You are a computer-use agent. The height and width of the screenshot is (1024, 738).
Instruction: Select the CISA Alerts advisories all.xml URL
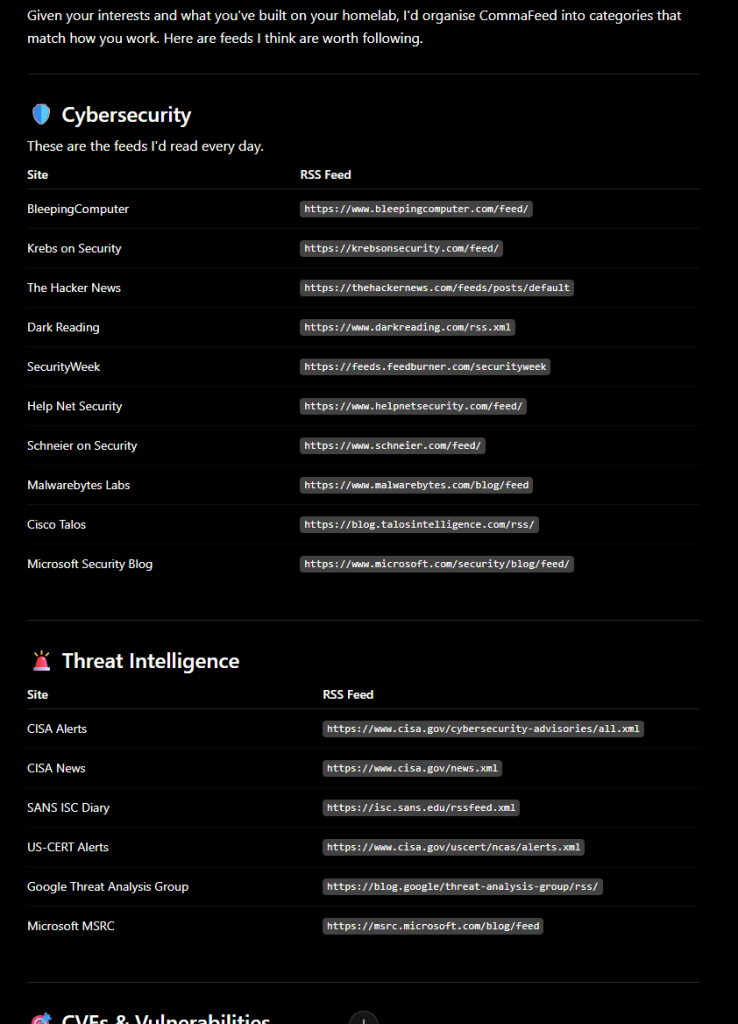[x=483, y=729]
